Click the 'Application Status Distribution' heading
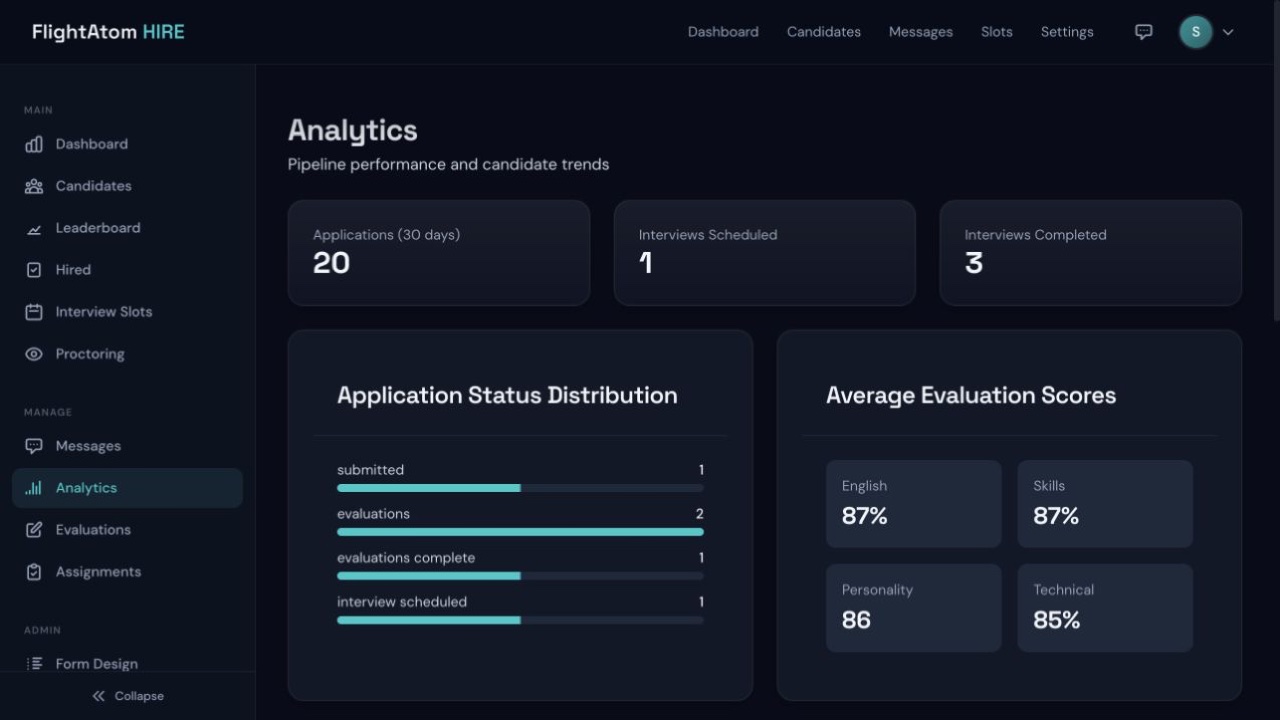Screen dimensions: 1280x720 coord(507,395)
